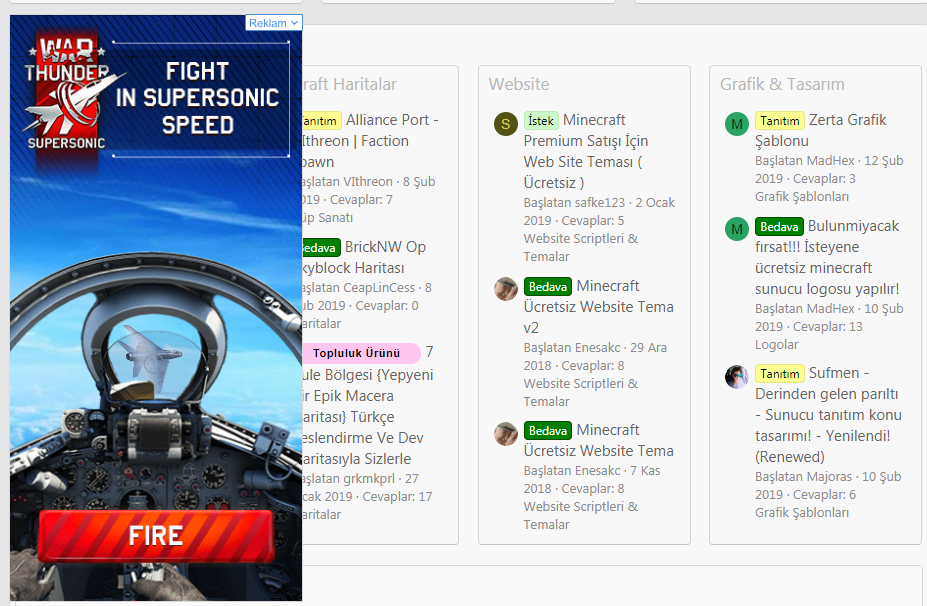Open the VIthreon user profile link
This screenshot has height=606, width=927.
click(x=368, y=182)
